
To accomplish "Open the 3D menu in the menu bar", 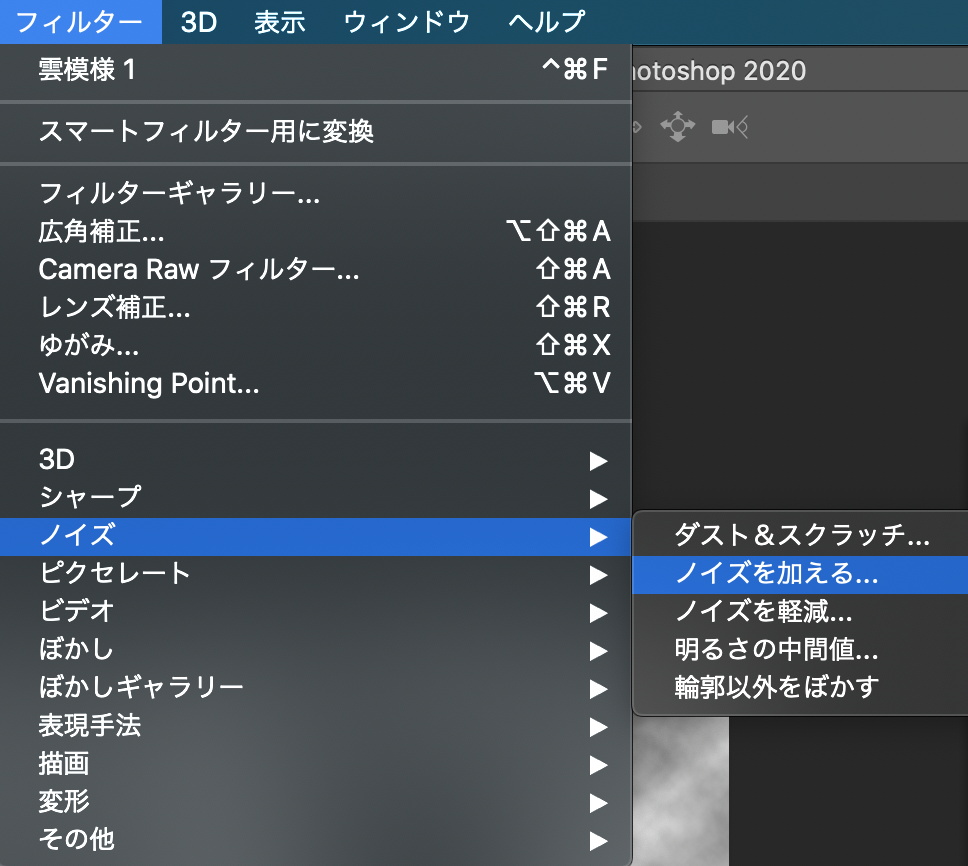I will tap(199, 22).
